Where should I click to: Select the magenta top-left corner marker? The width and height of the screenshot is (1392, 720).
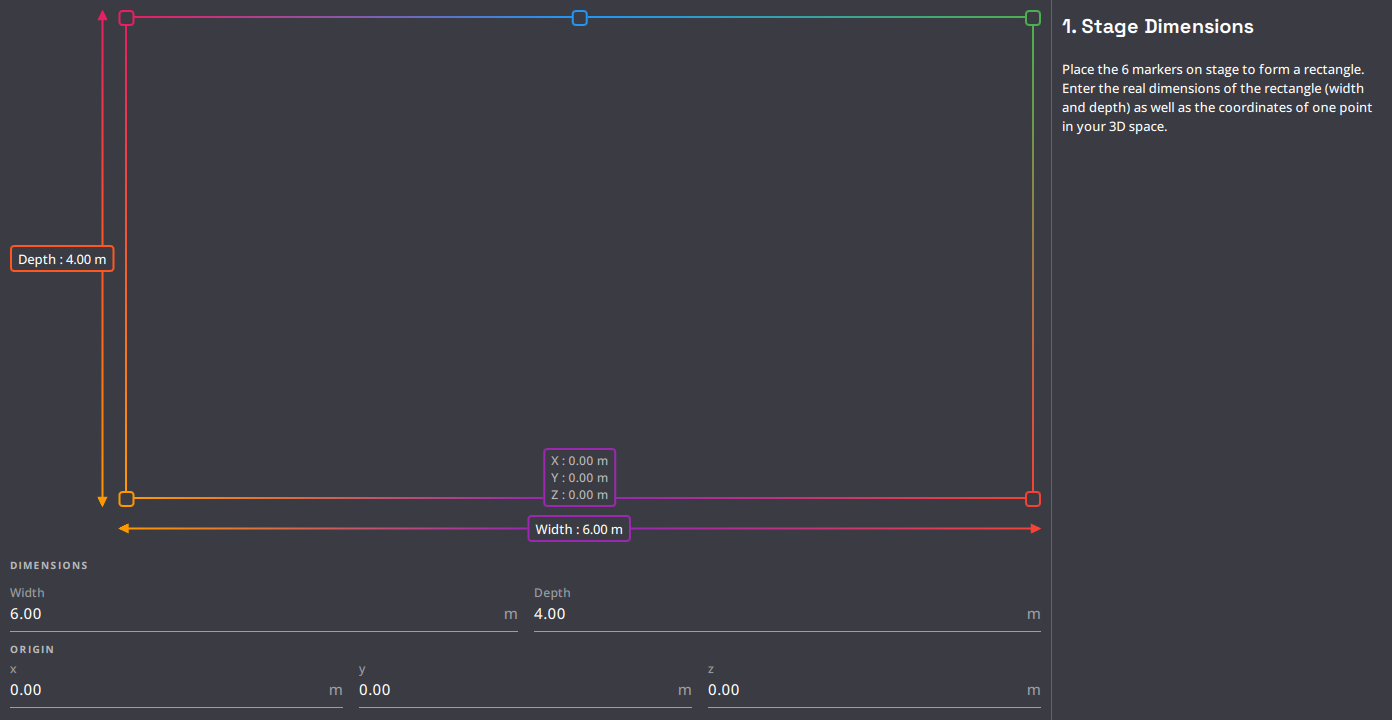(x=127, y=18)
